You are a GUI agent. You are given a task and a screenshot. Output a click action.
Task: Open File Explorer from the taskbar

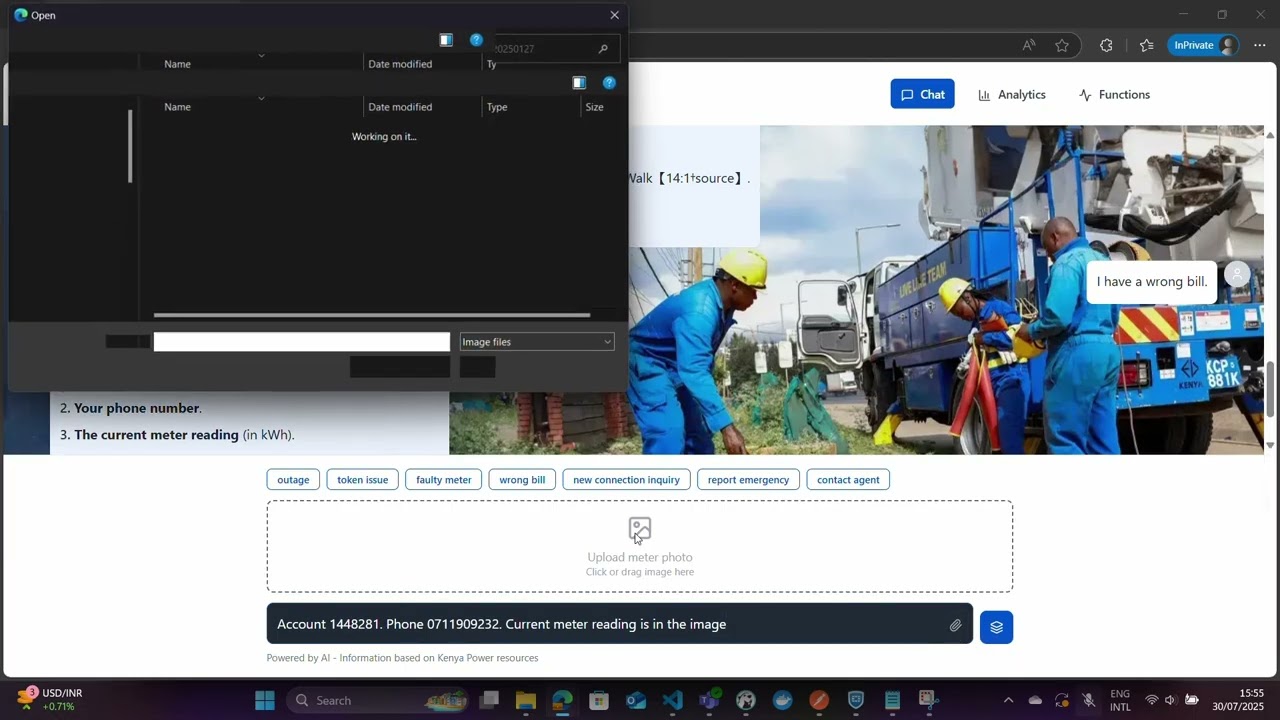[x=526, y=700]
